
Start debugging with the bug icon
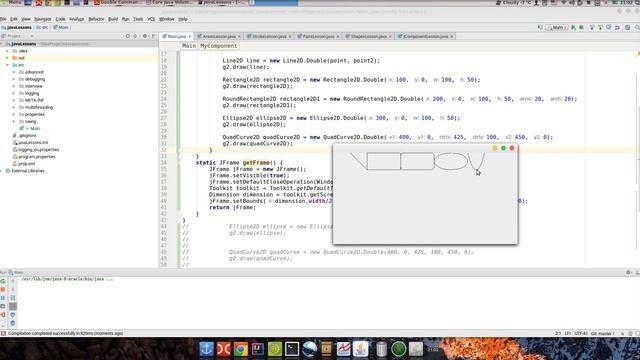tap(581, 28)
